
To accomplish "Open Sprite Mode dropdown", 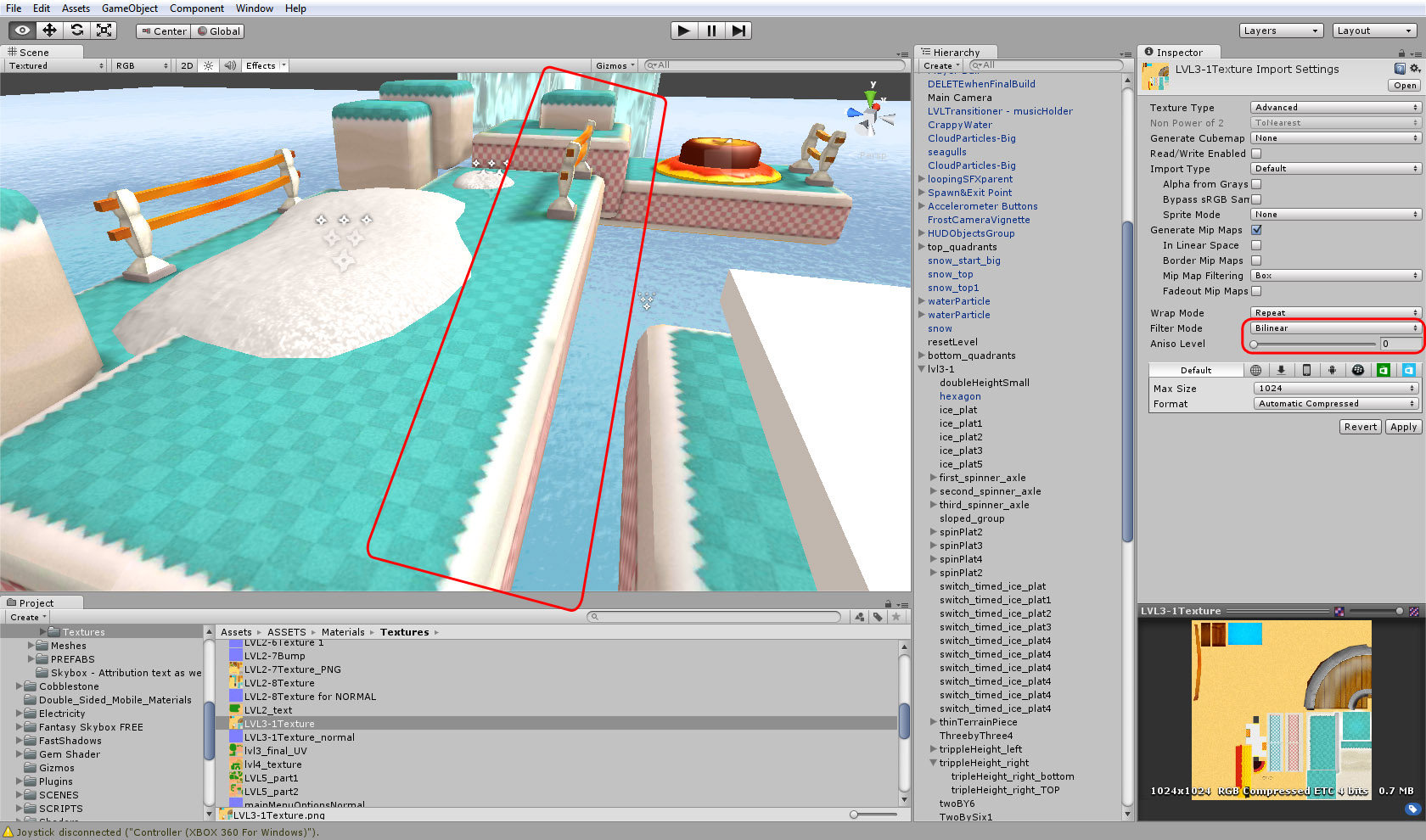I will [x=1335, y=215].
